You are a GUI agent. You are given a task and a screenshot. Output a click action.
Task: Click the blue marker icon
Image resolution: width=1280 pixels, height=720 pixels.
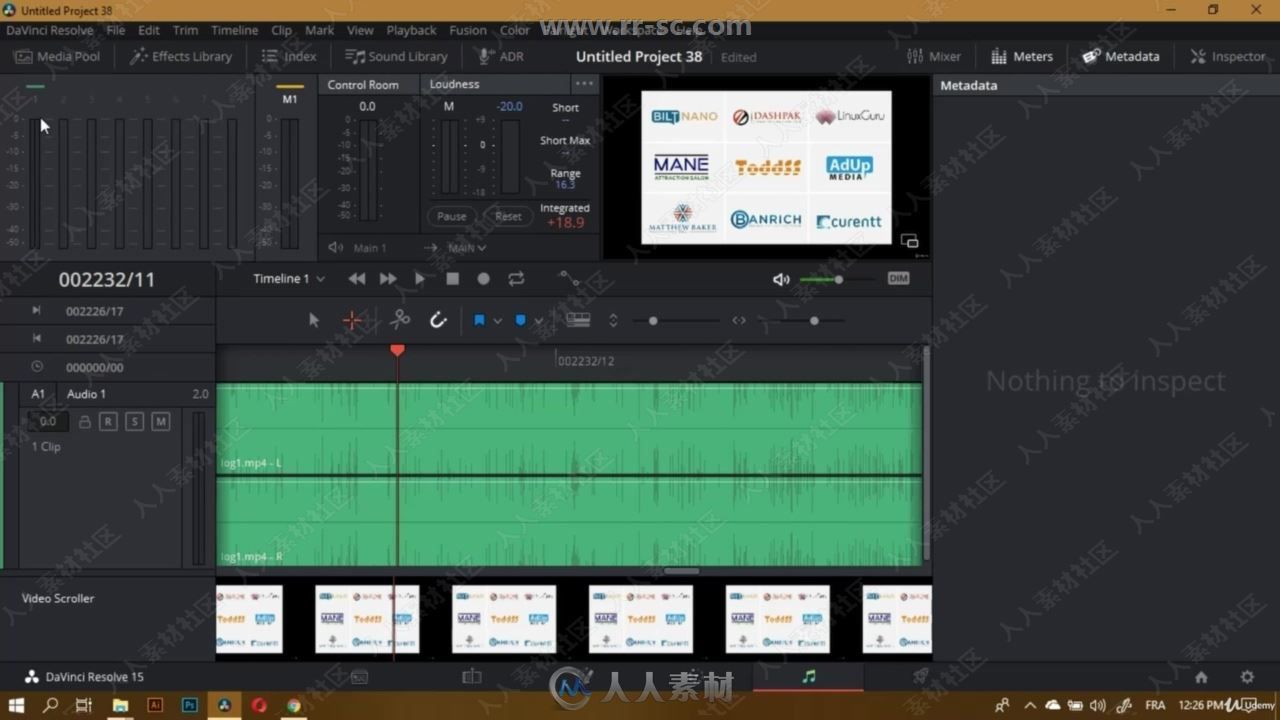(520, 321)
